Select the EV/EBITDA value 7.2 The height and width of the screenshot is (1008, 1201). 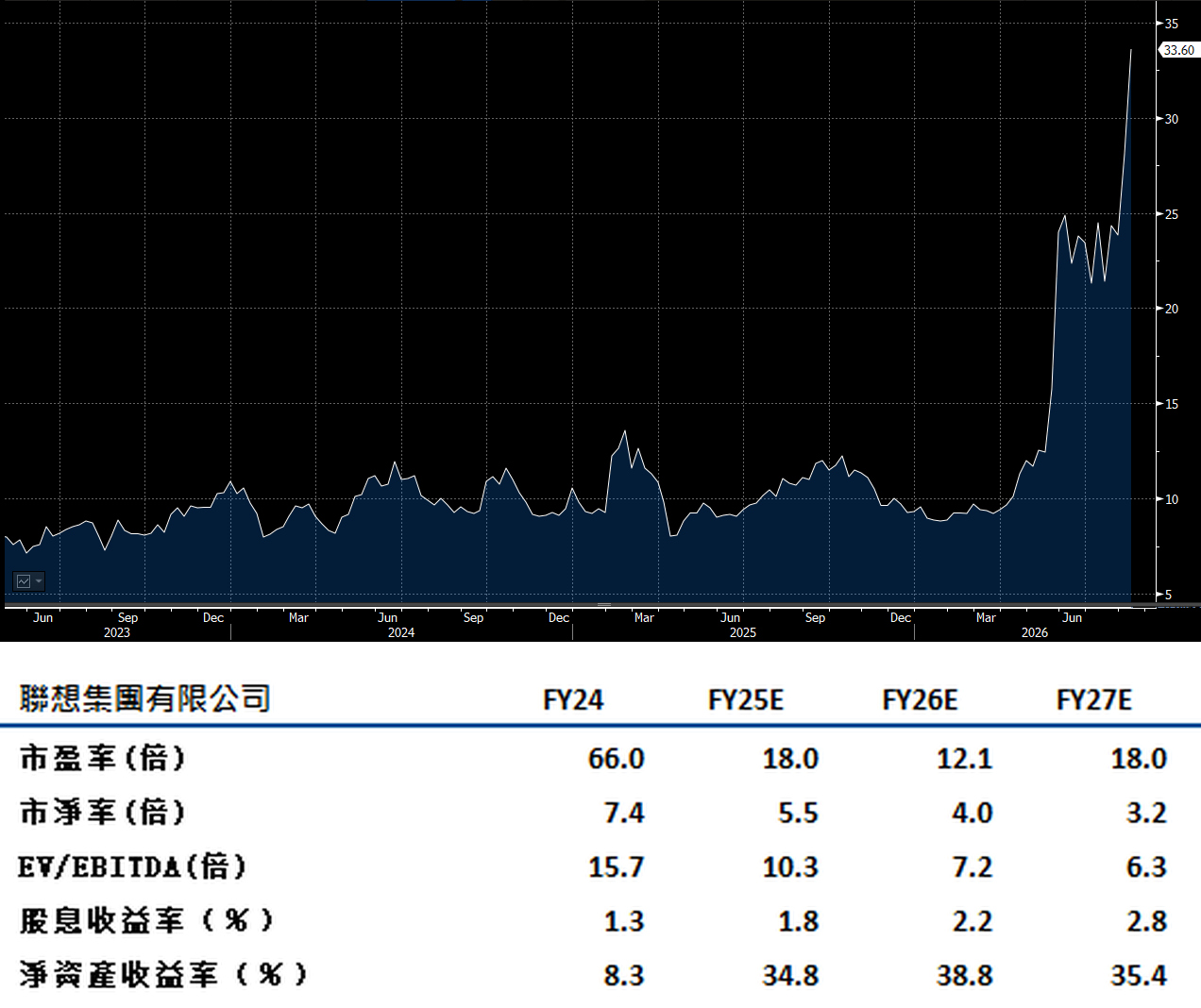click(x=973, y=867)
